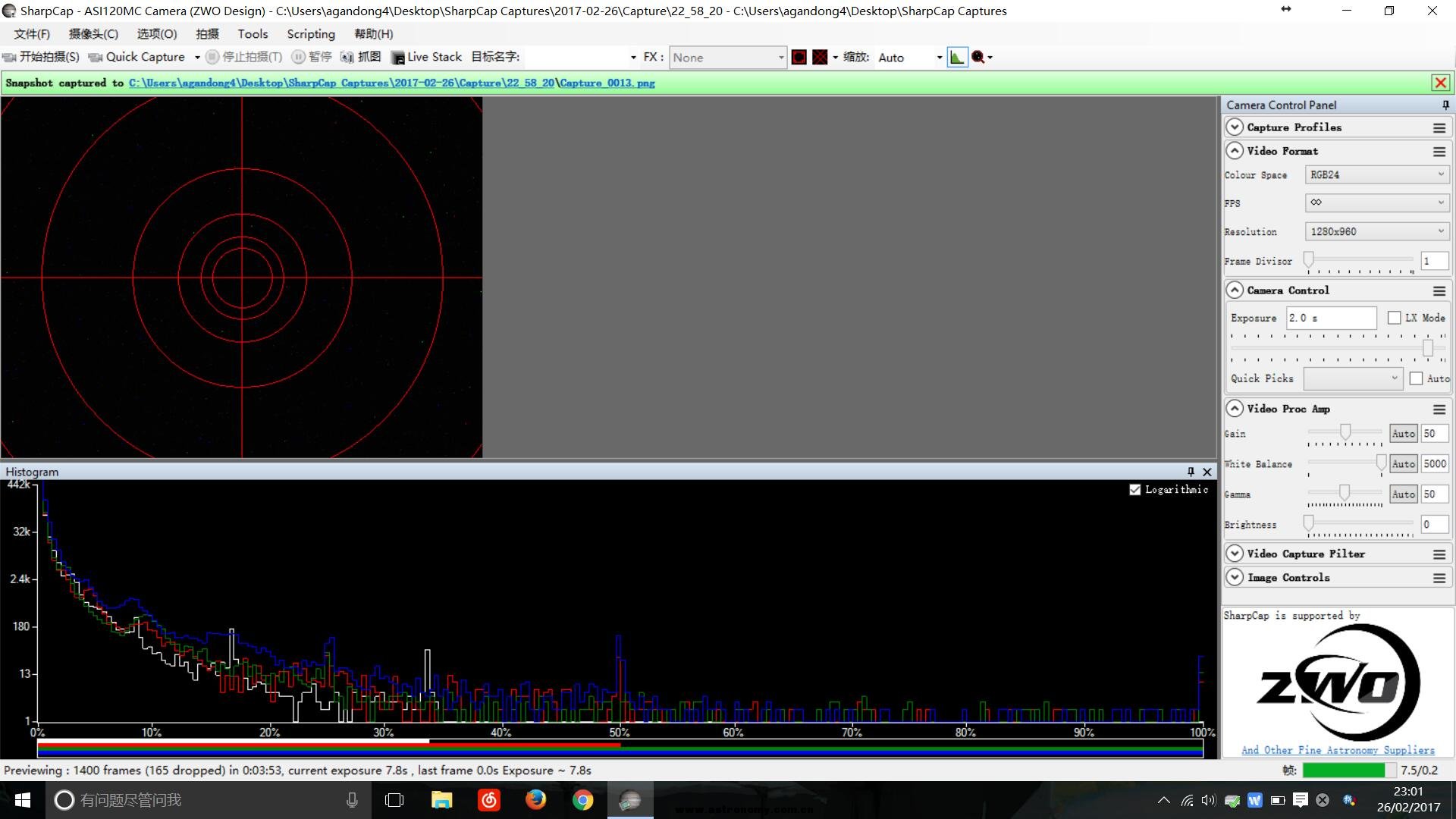Expand the Image Controls section
Screen dimensions: 1456x819
(1235, 578)
